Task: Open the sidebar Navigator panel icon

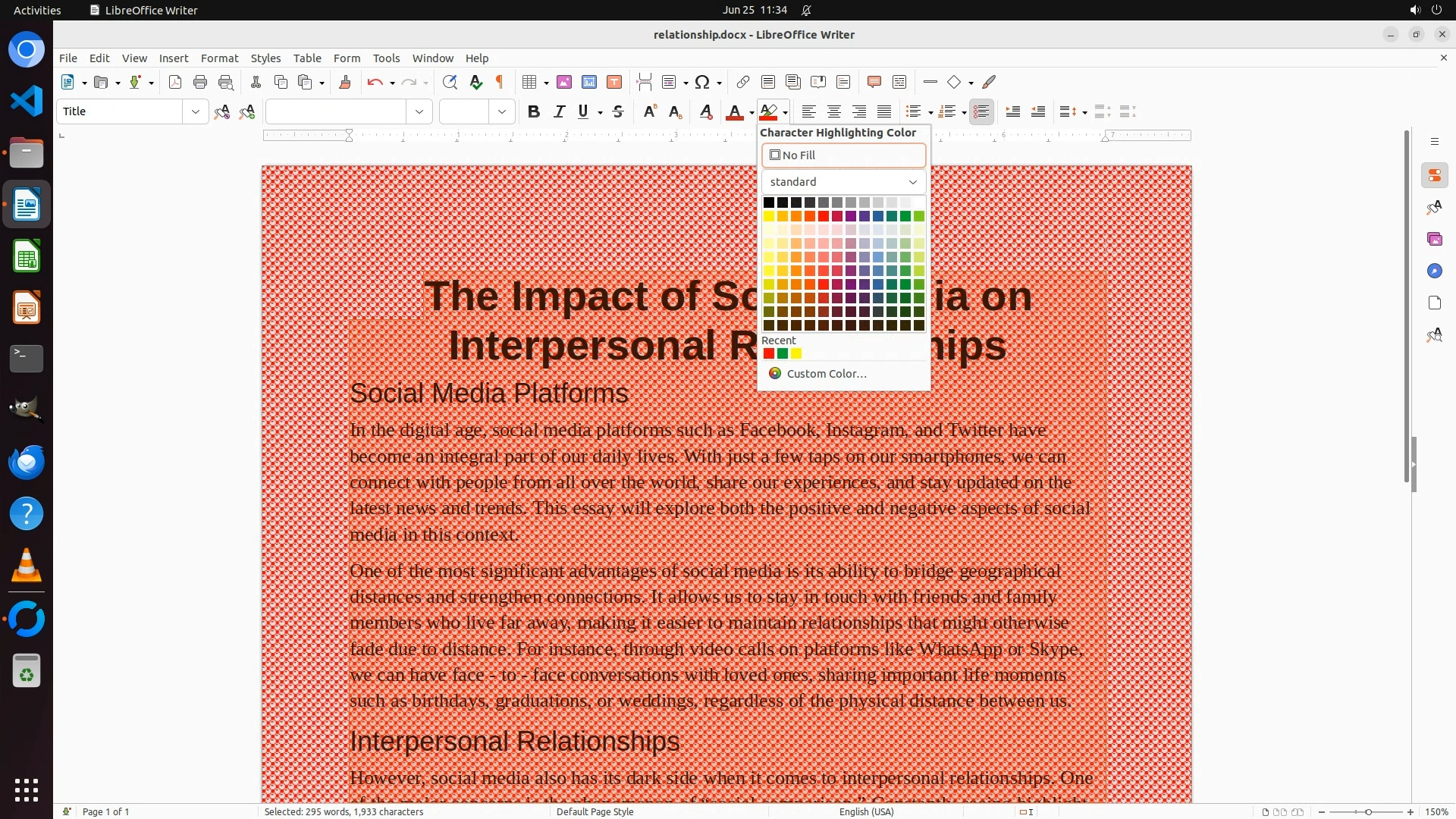Action: pyautogui.click(x=1434, y=271)
